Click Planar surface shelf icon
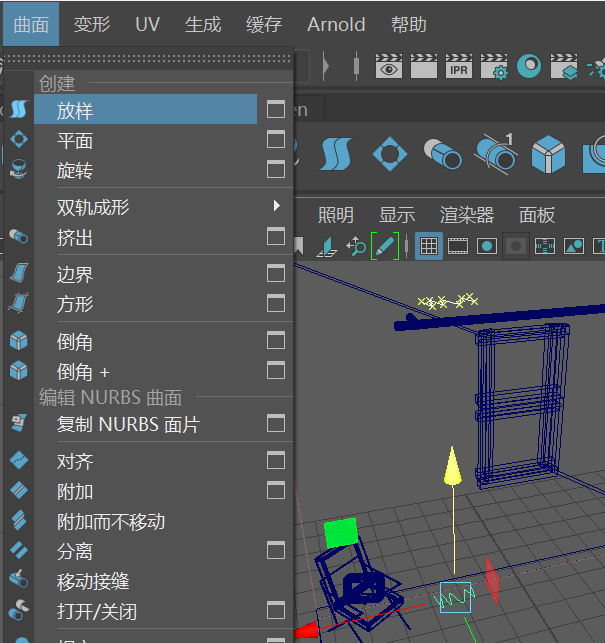Viewport: 605px width, 643px height. click(390, 154)
